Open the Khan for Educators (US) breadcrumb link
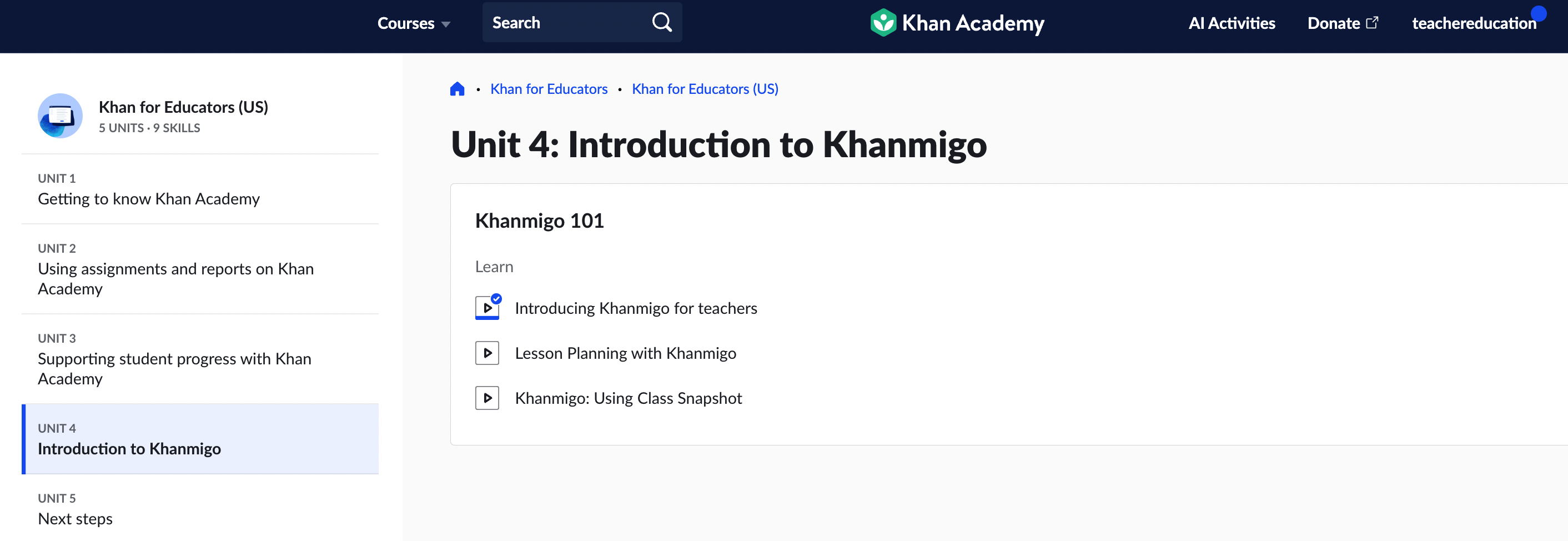Screen dimensions: 1568x541 coord(705,89)
